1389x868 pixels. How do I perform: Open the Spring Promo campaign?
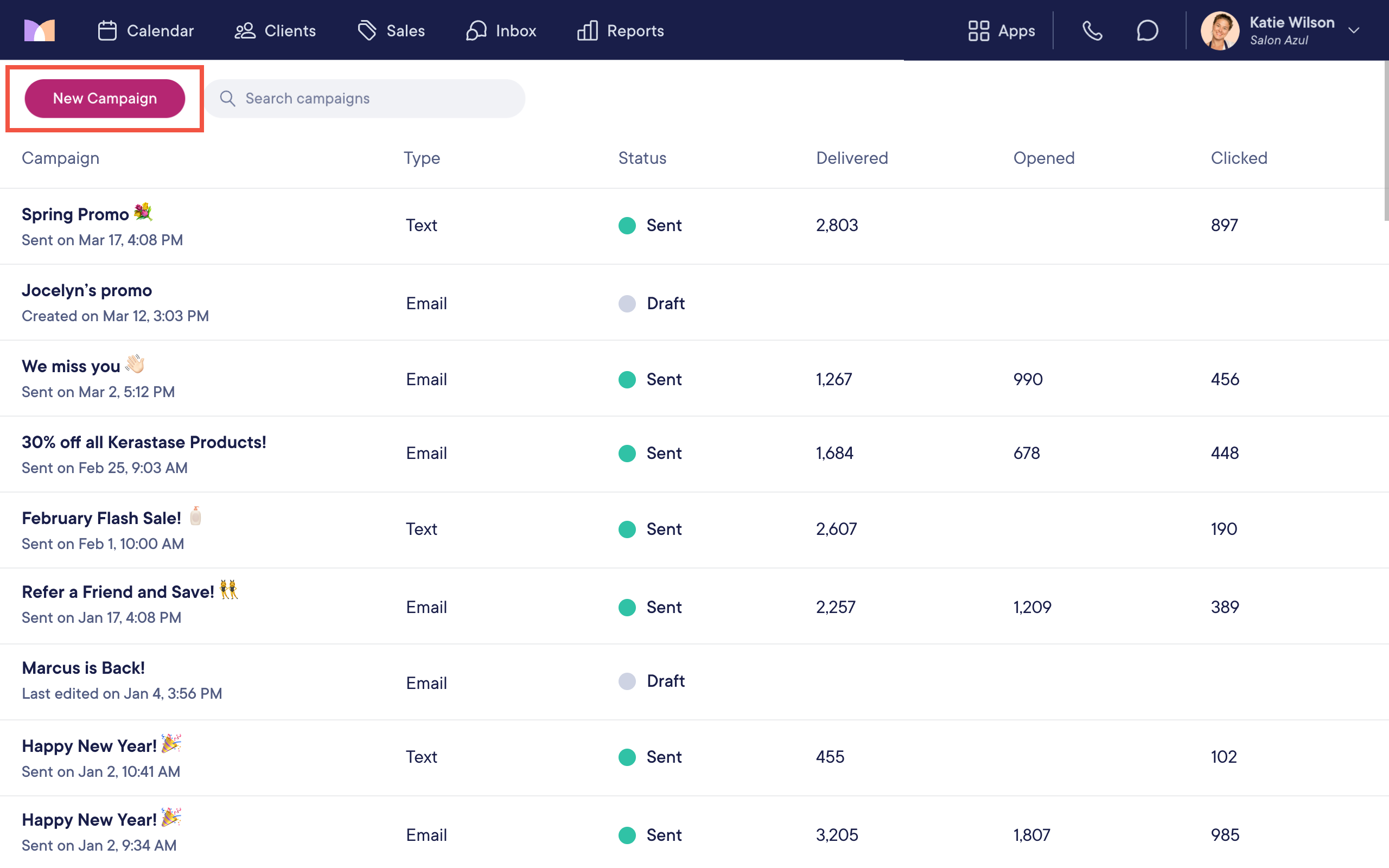(75, 215)
